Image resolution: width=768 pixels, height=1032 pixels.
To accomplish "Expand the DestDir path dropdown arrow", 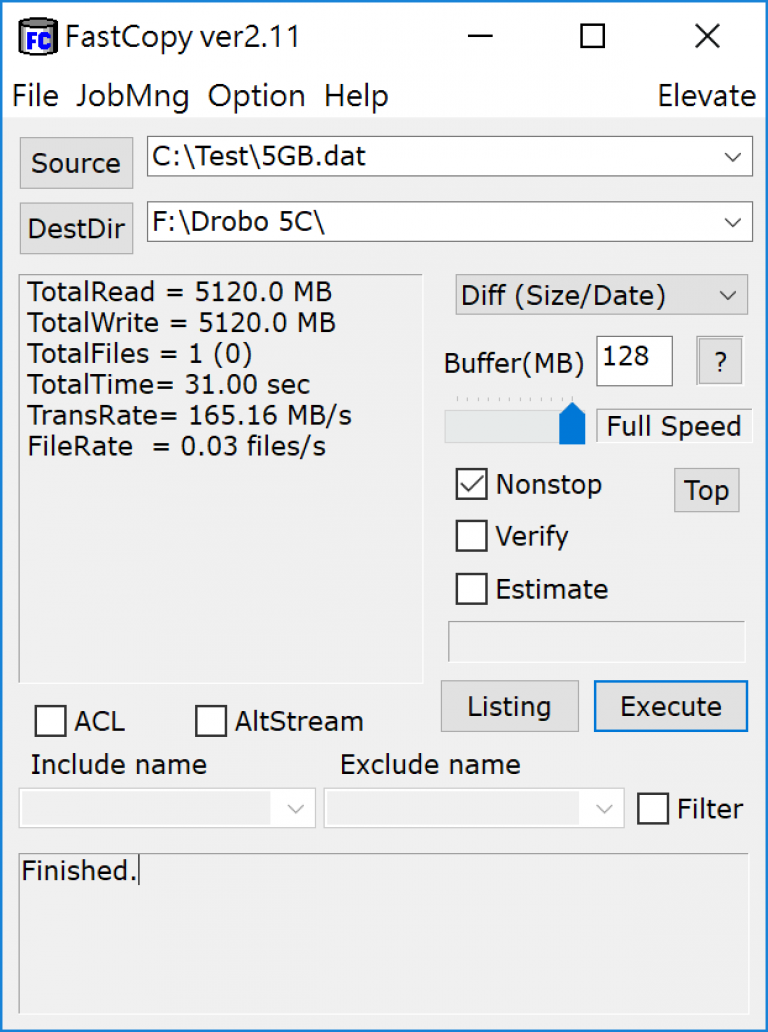I will click(x=732, y=222).
